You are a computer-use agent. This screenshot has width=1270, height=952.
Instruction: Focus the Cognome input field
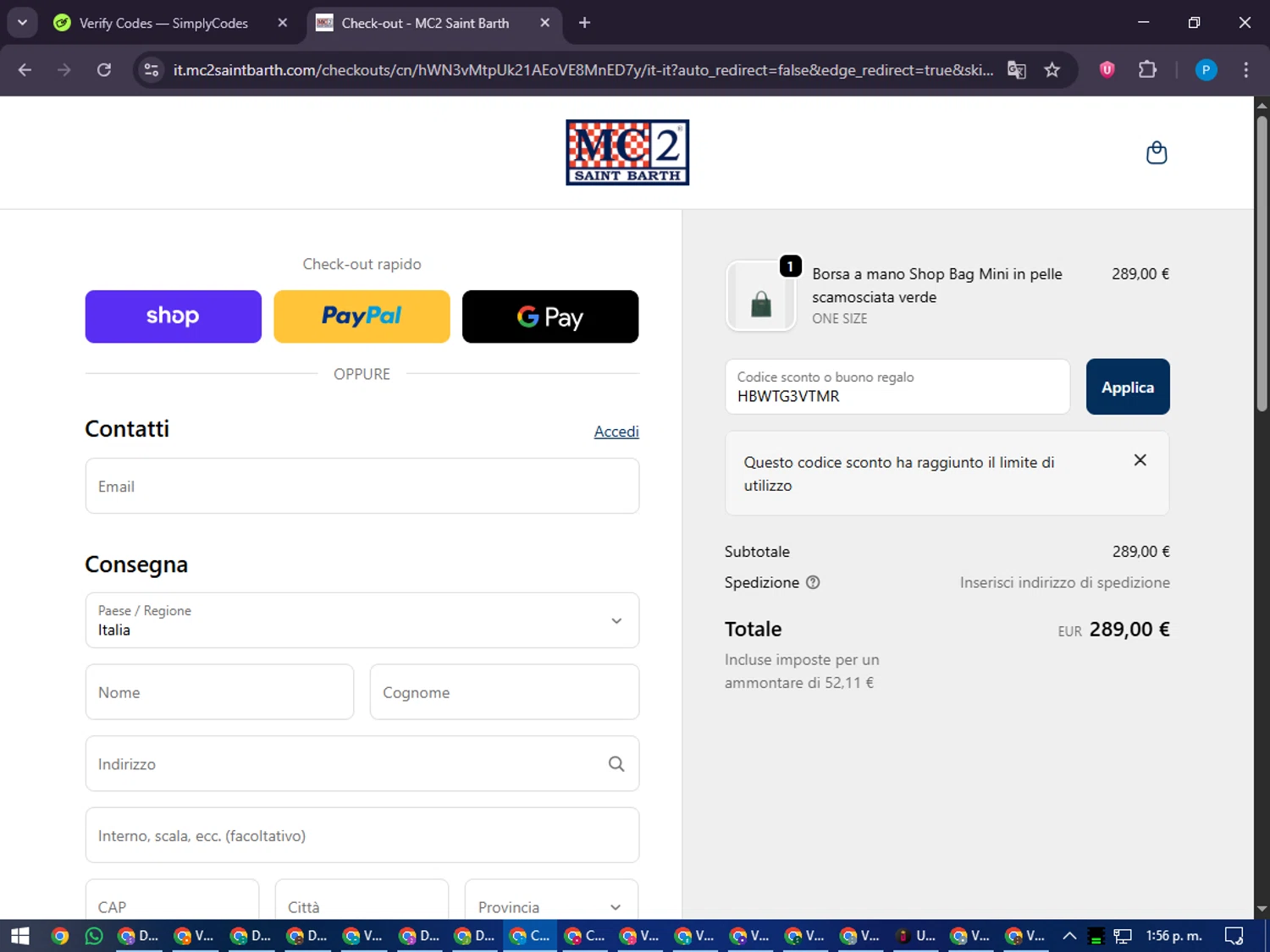(x=505, y=692)
